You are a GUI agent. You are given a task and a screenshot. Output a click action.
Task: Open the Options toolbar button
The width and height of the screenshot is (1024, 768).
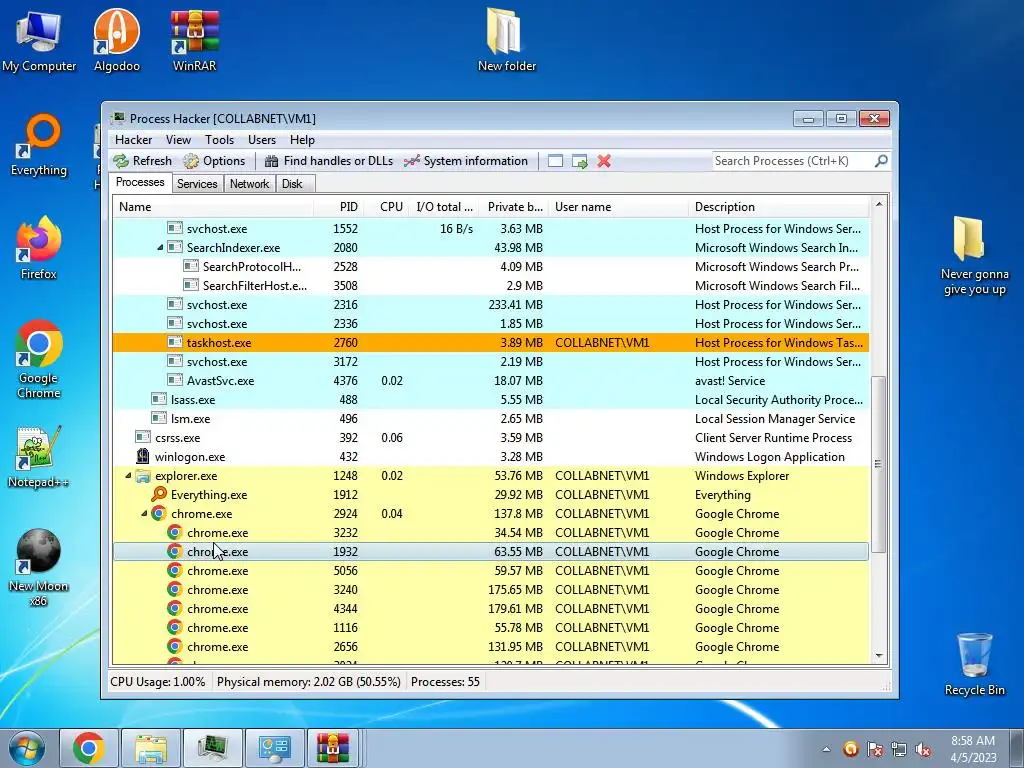tap(214, 161)
